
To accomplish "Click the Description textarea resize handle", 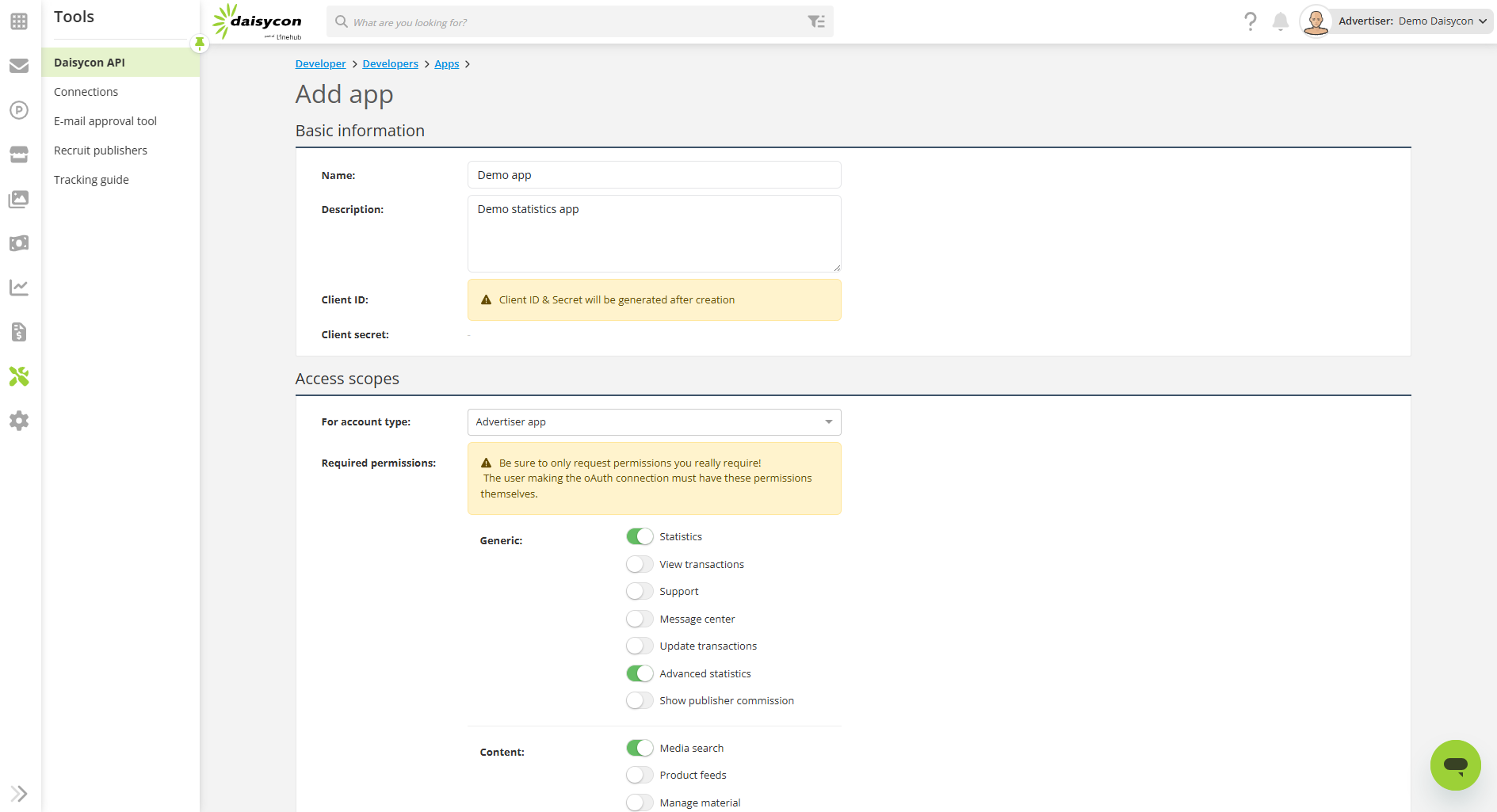I will click(x=836, y=268).
